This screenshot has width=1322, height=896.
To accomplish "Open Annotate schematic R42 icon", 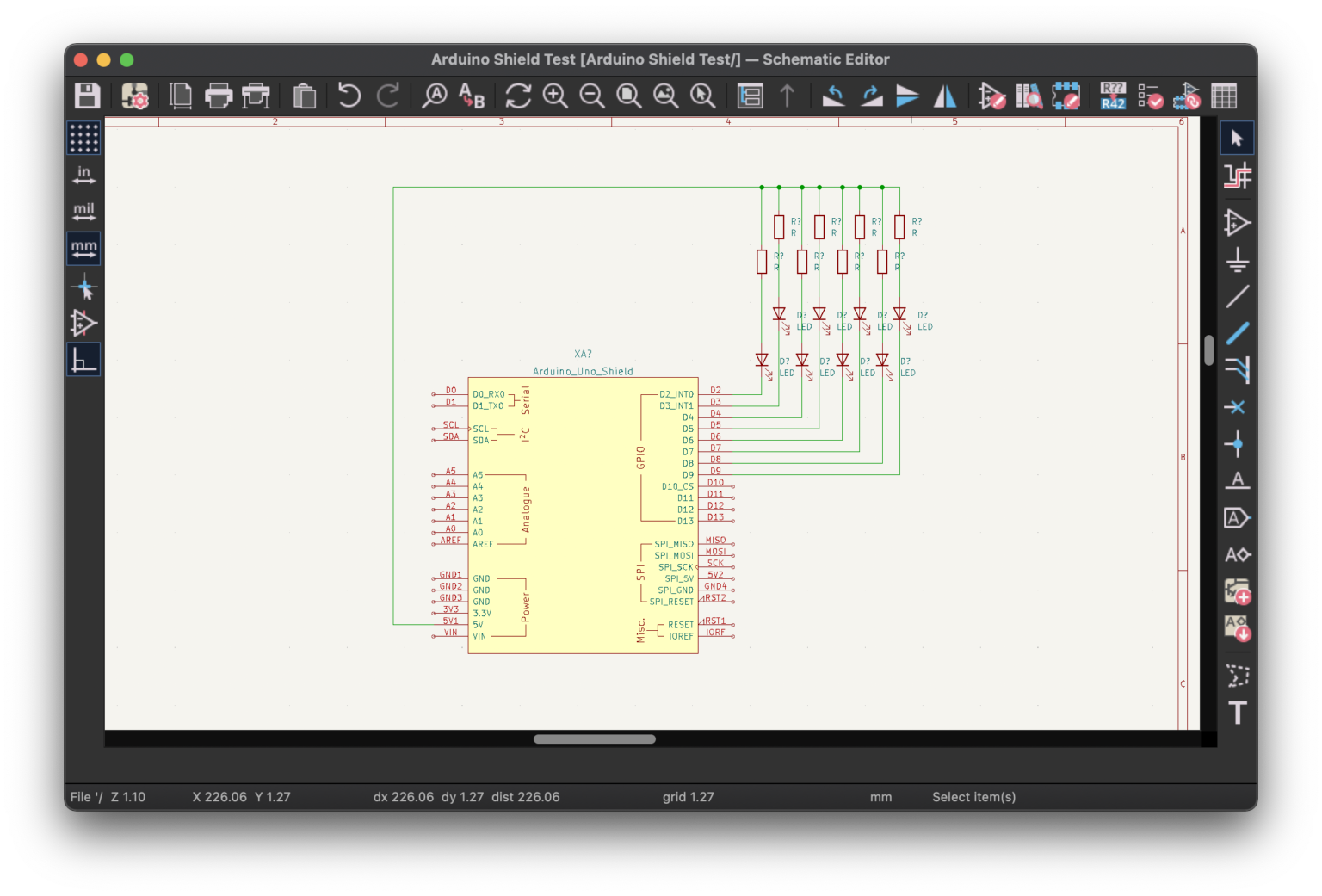I will point(1113,96).
